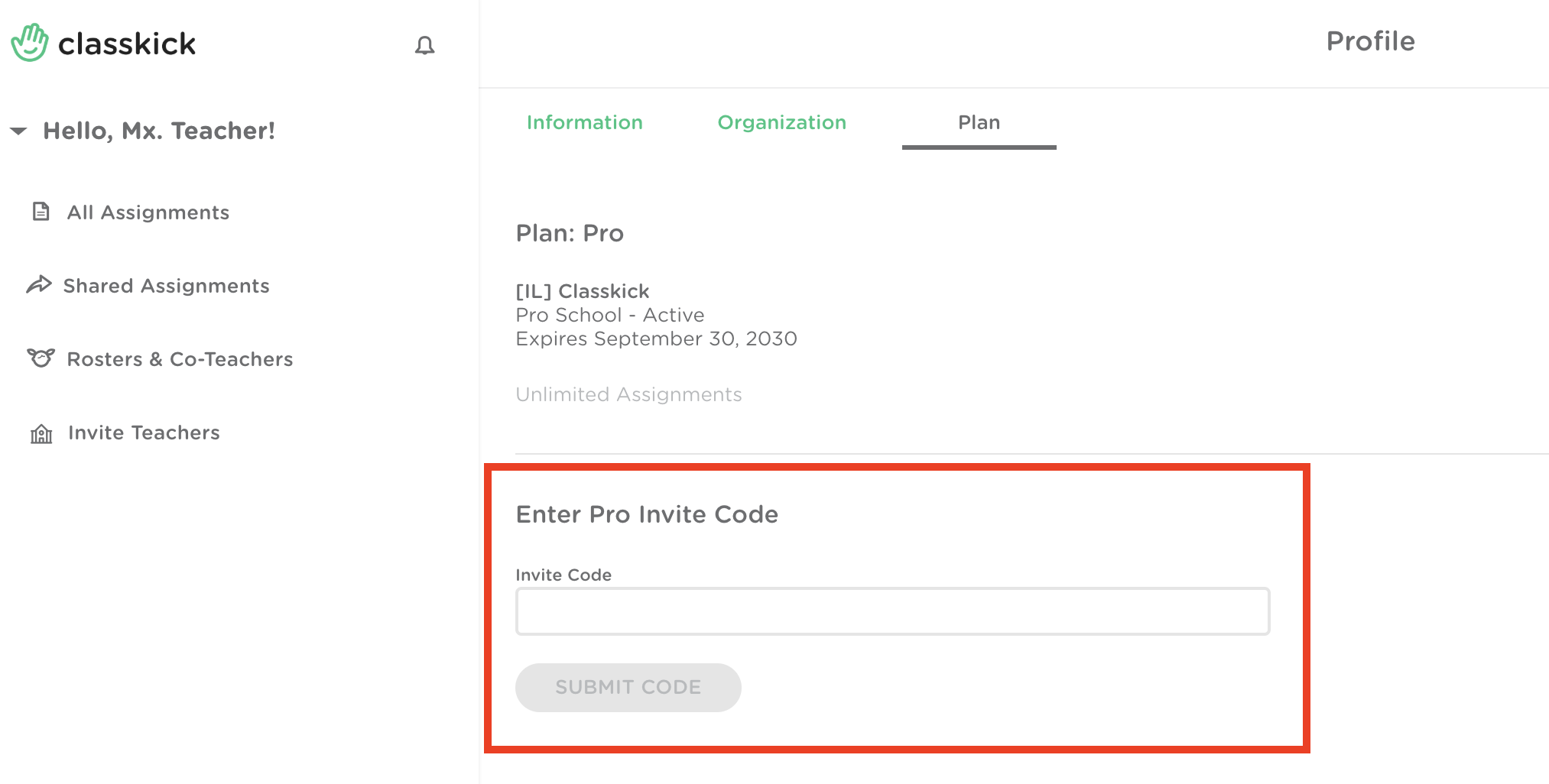
Task: Click the owl icon beside Rosters & Co-Teachers
Action: (x=41, y=358)
